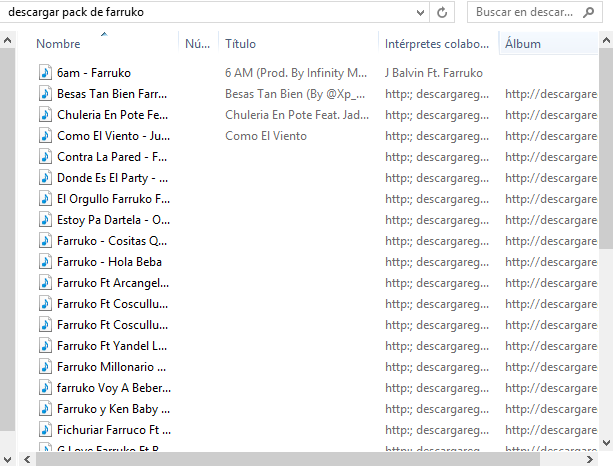Select the file icon for Estoy Pa Dartela
Viewport: 613px width, 466px height.
45,220
